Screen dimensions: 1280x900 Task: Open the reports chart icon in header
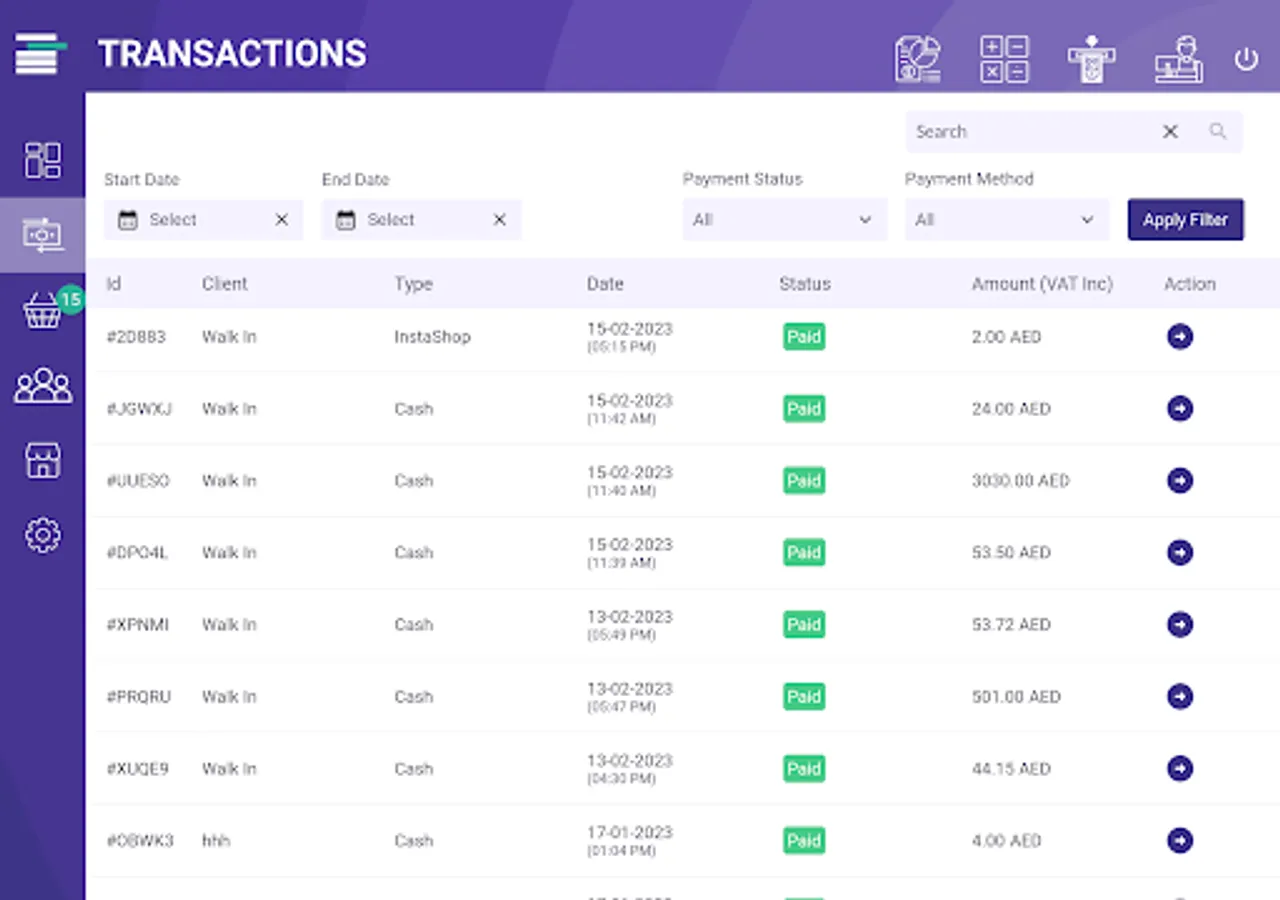point(917,59)
